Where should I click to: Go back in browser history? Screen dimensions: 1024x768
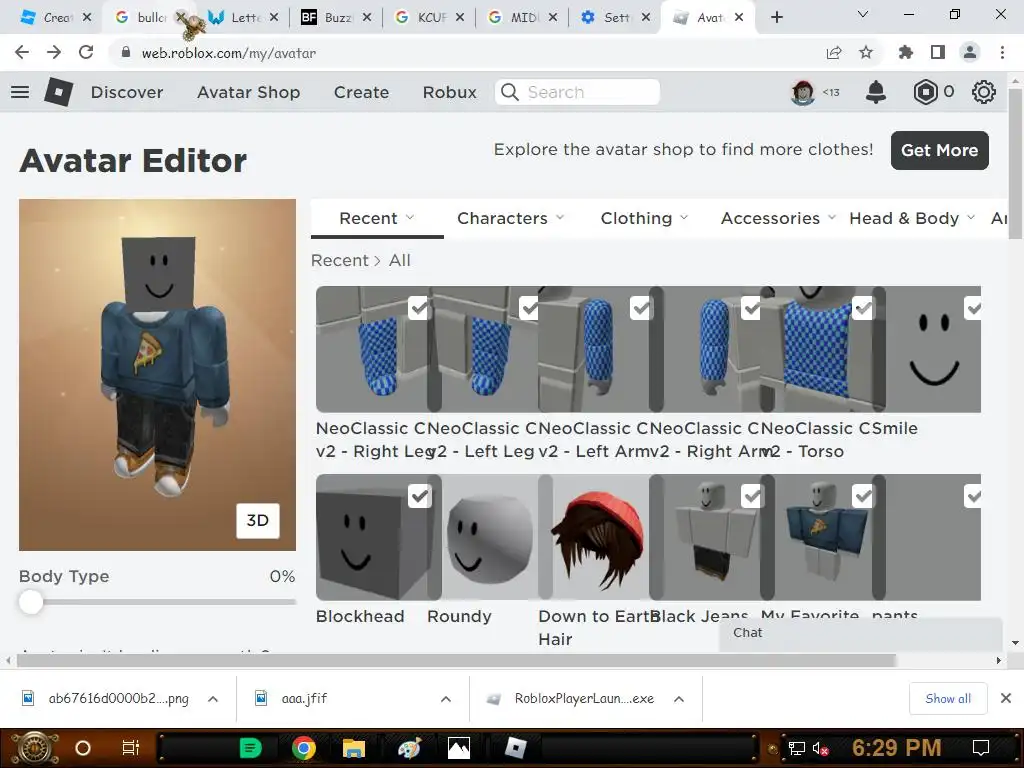22,52
